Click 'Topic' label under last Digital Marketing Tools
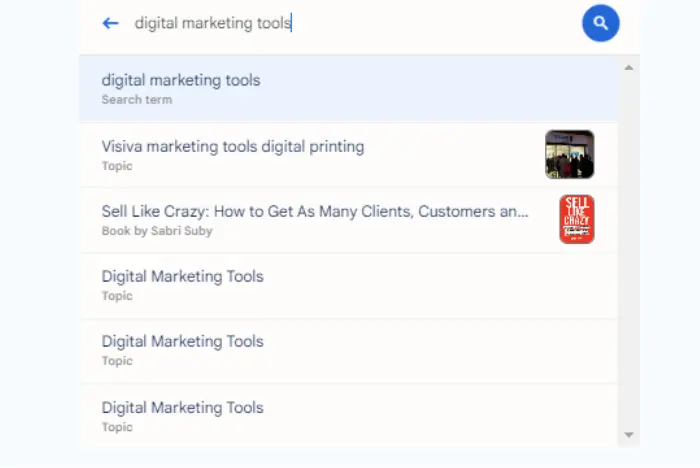The height and width of the screenshot is (468, 700). pyautogui.click(x=116, y=427)
